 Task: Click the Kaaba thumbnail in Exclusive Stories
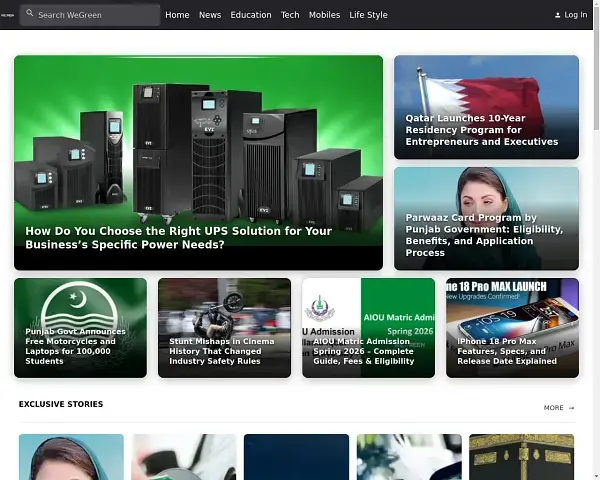click(521, 457)
